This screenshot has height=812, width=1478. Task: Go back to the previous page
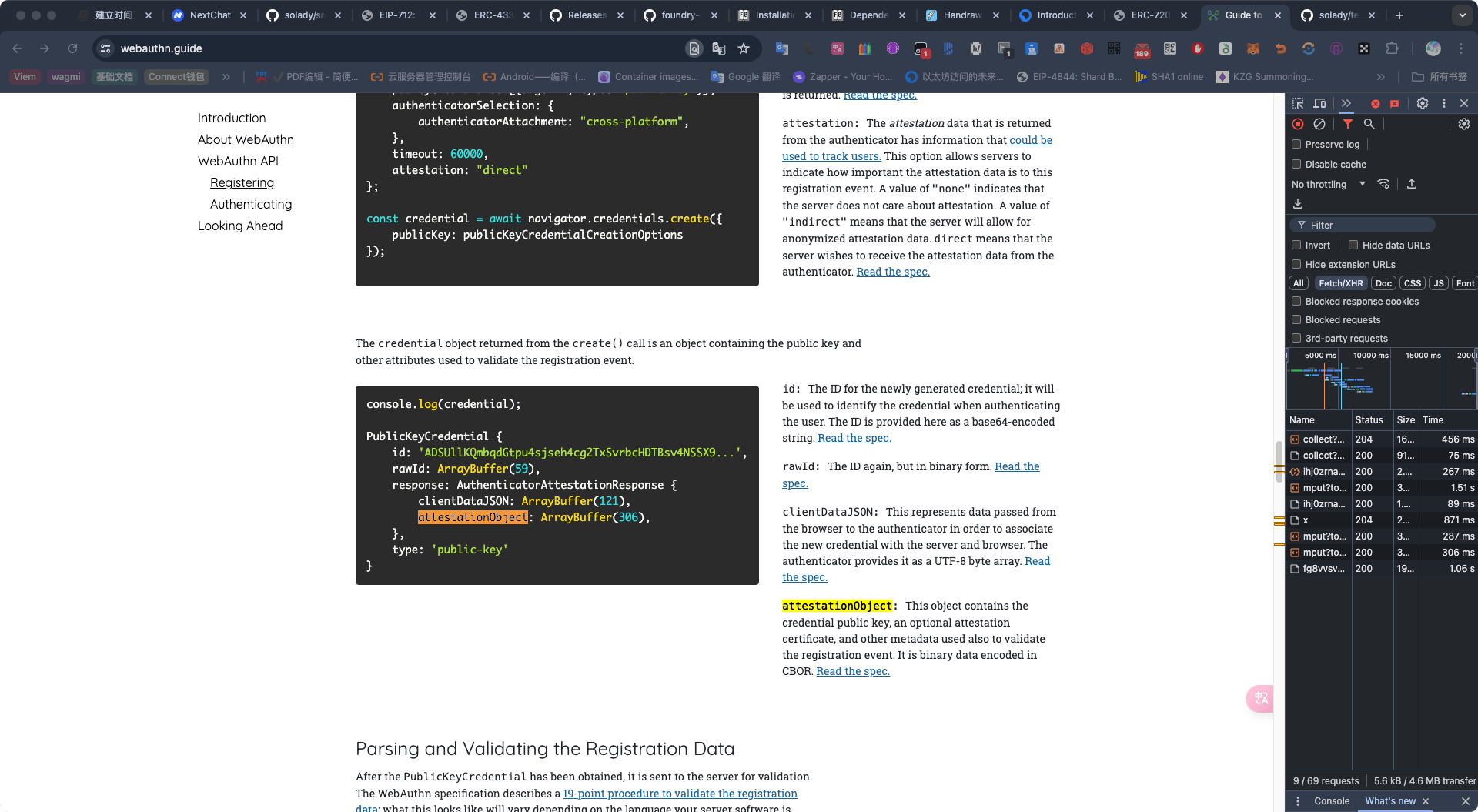pos(17,48)
